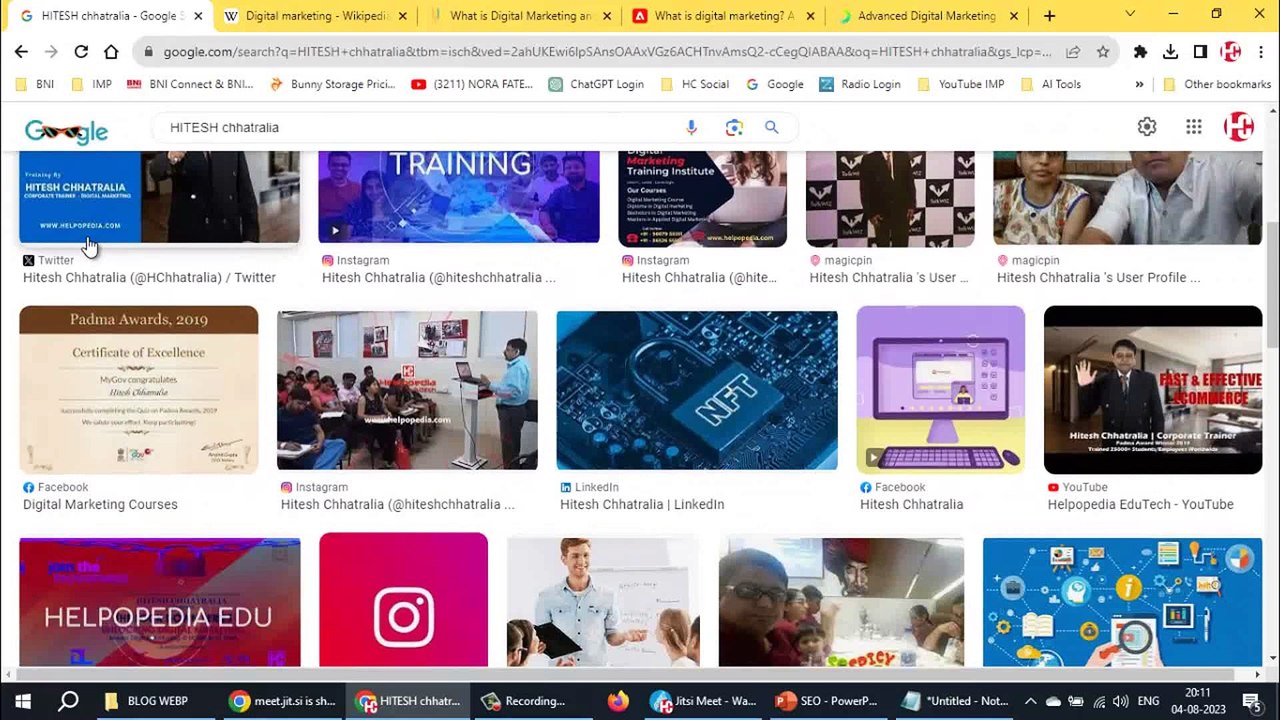This screenshot has width=1280, height=720.
Task: Bookmark this page with star icon
Action: 1102,51
